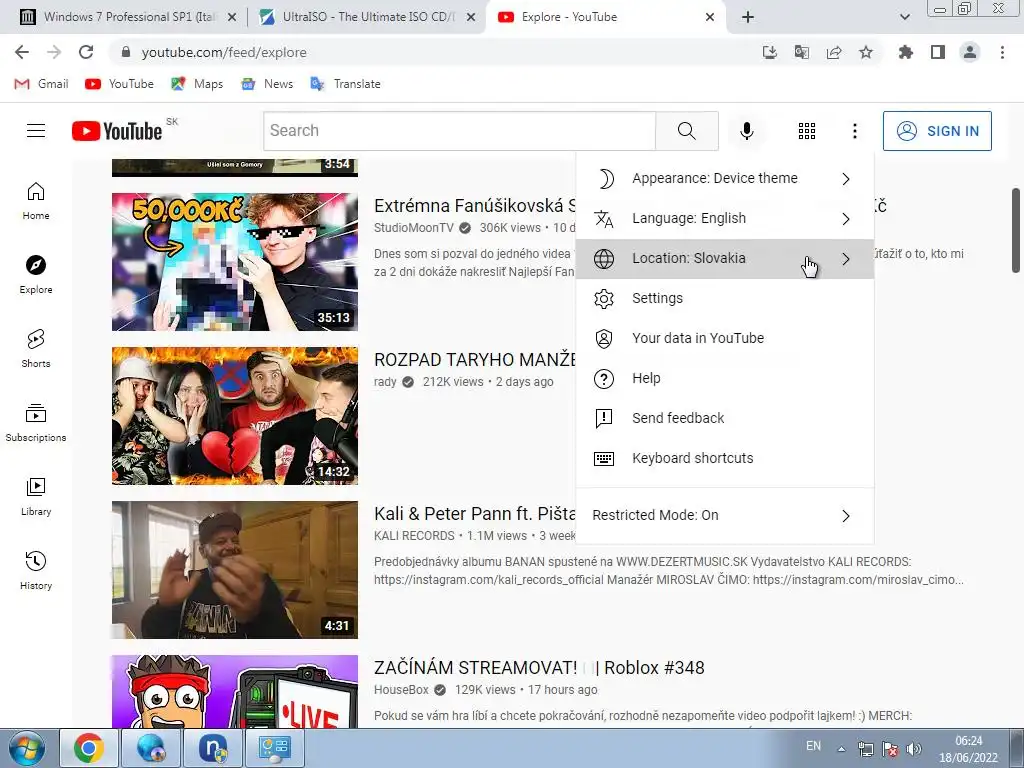The image size is (1024, 768).
Task: Expand Location: Slovakia submenu
Action: (x=725, y=259)
